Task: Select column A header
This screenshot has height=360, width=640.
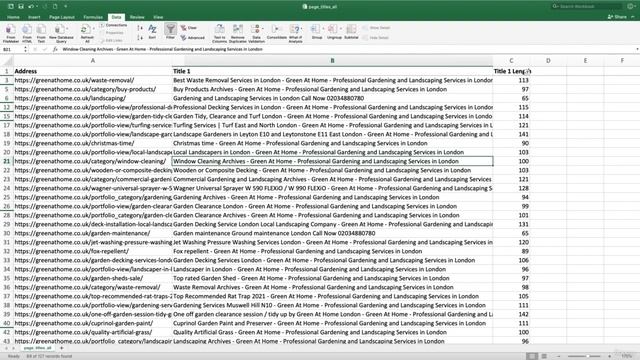Action: click(93, 60)
